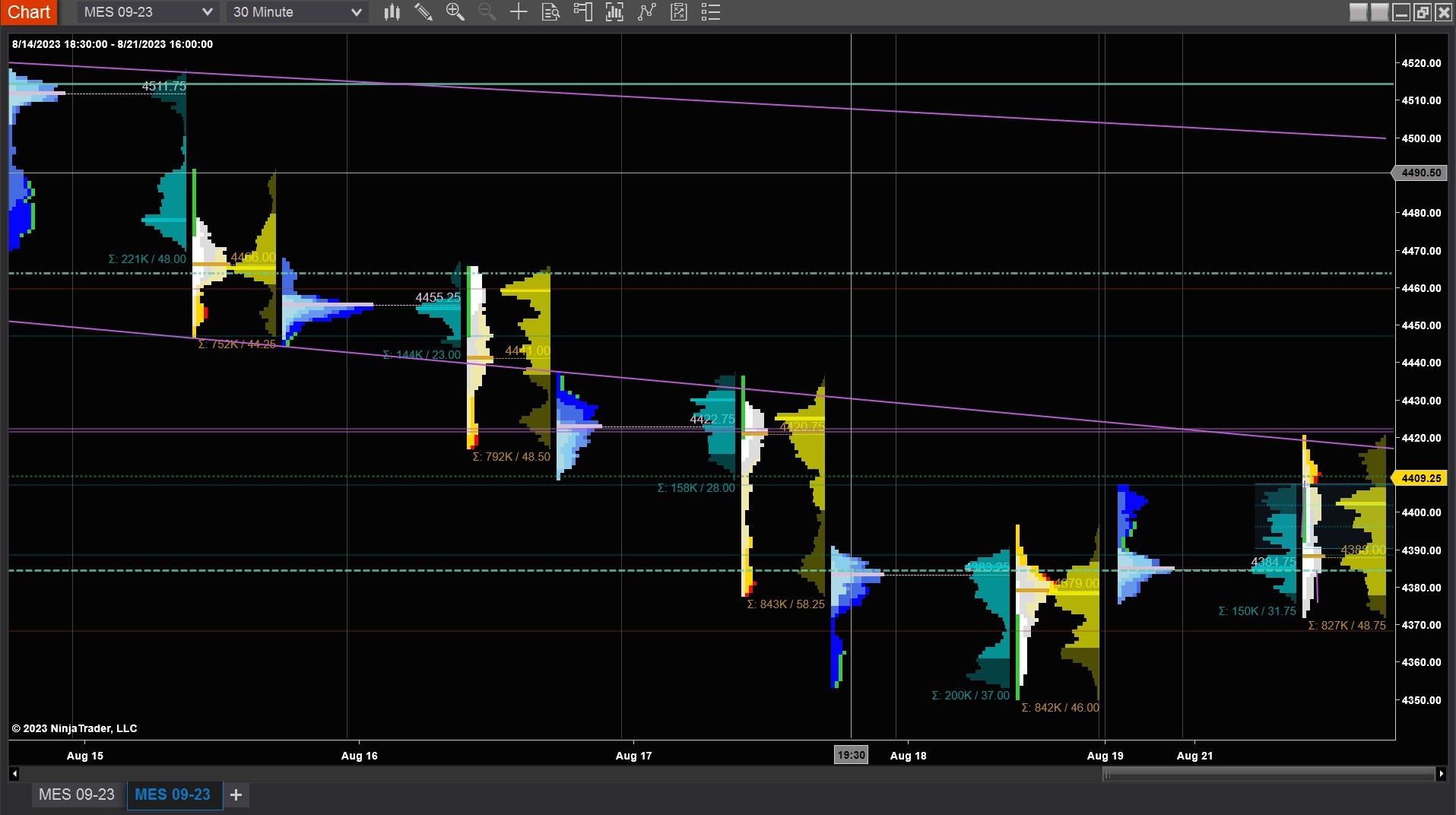The image size is (1456, 815).
Task: Click the Σ: 792K / 48.50 label
Action: (x=512, y=457)
